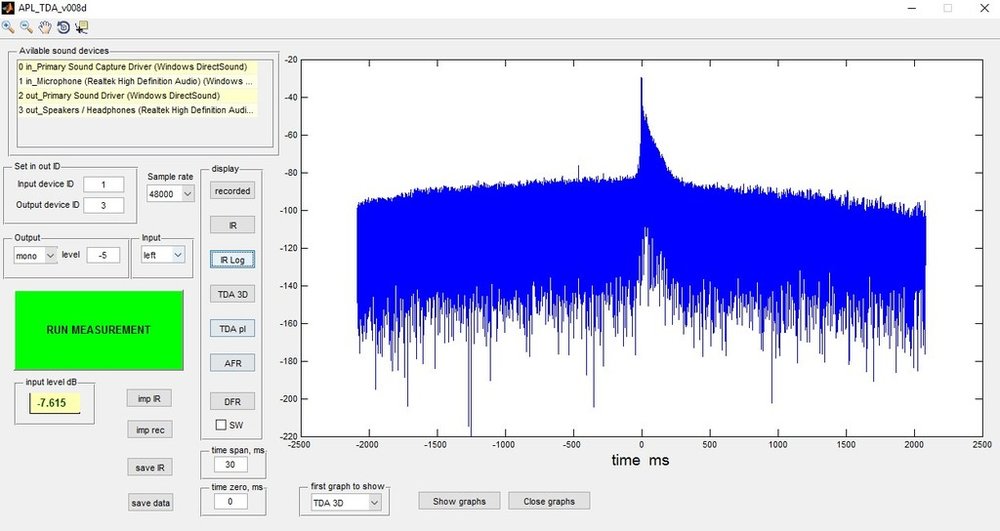The width and height of the screenshot is (1000, 531).
Task: Select the Zoom In toolbar icon
Action: pos(8,27)
